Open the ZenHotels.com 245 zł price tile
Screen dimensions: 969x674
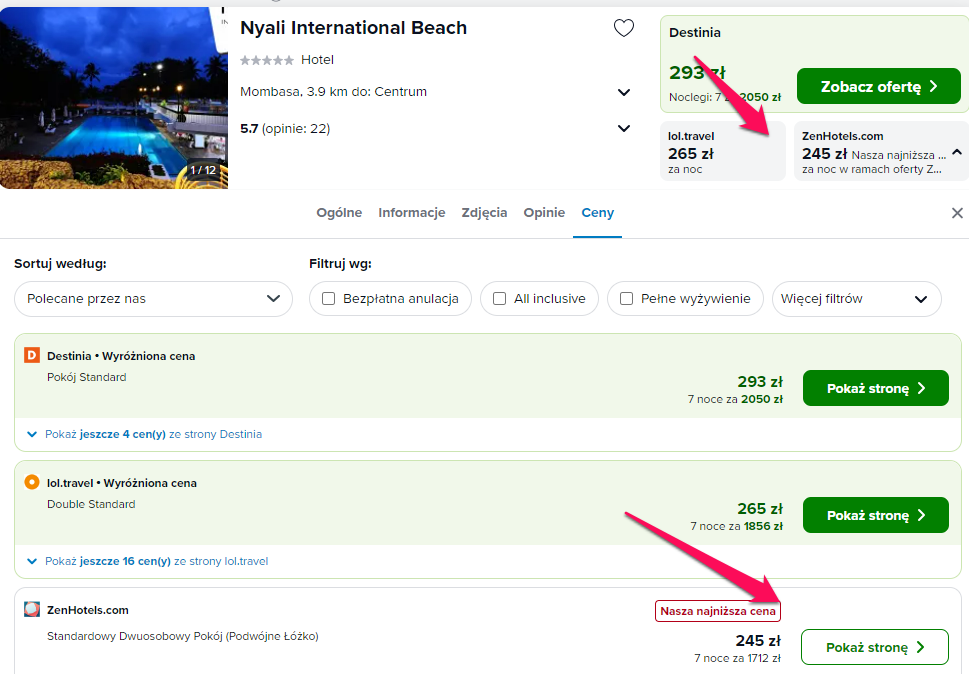(882, 151)
